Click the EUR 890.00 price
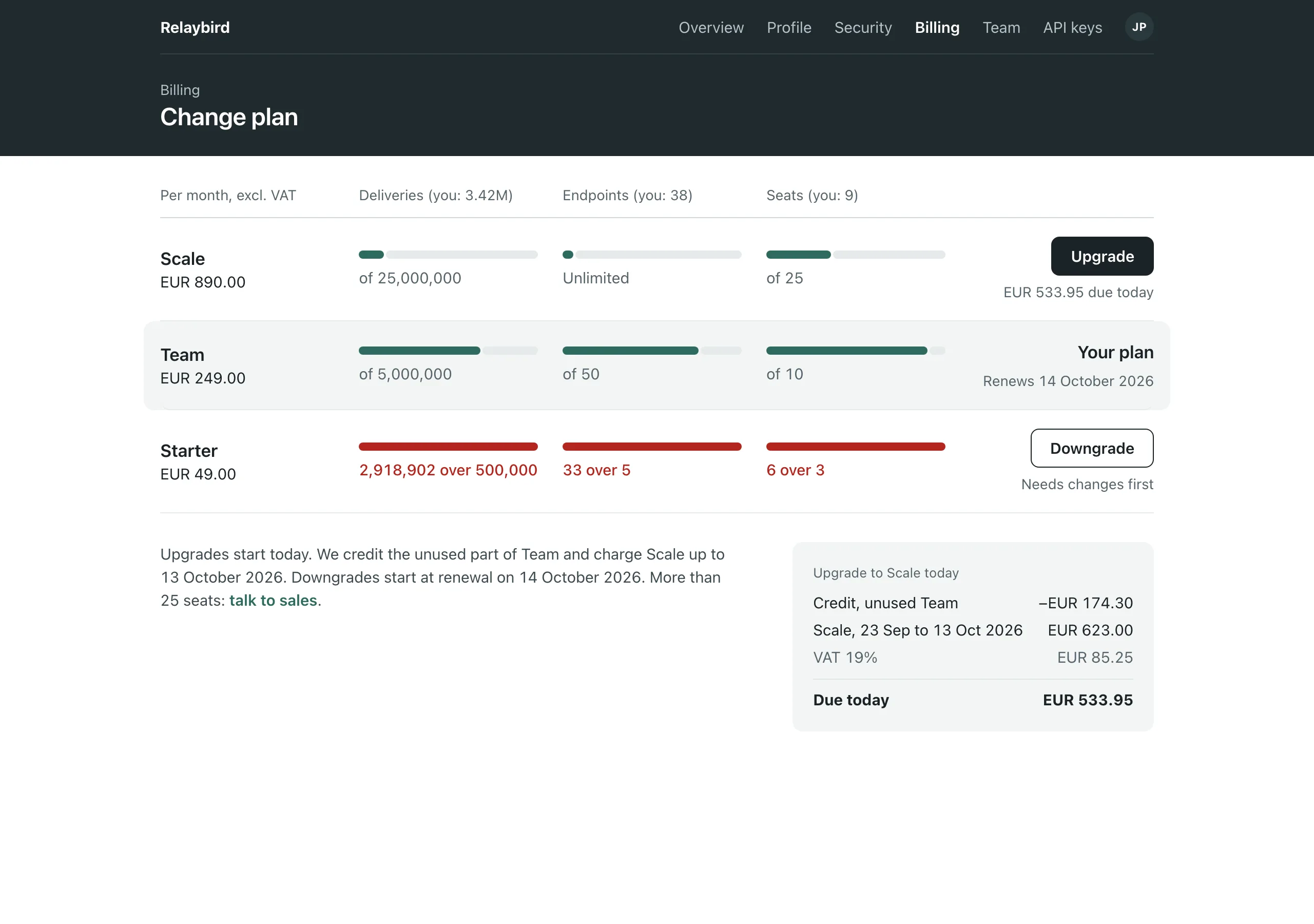The image size is (1314, 924). (203, 282)
